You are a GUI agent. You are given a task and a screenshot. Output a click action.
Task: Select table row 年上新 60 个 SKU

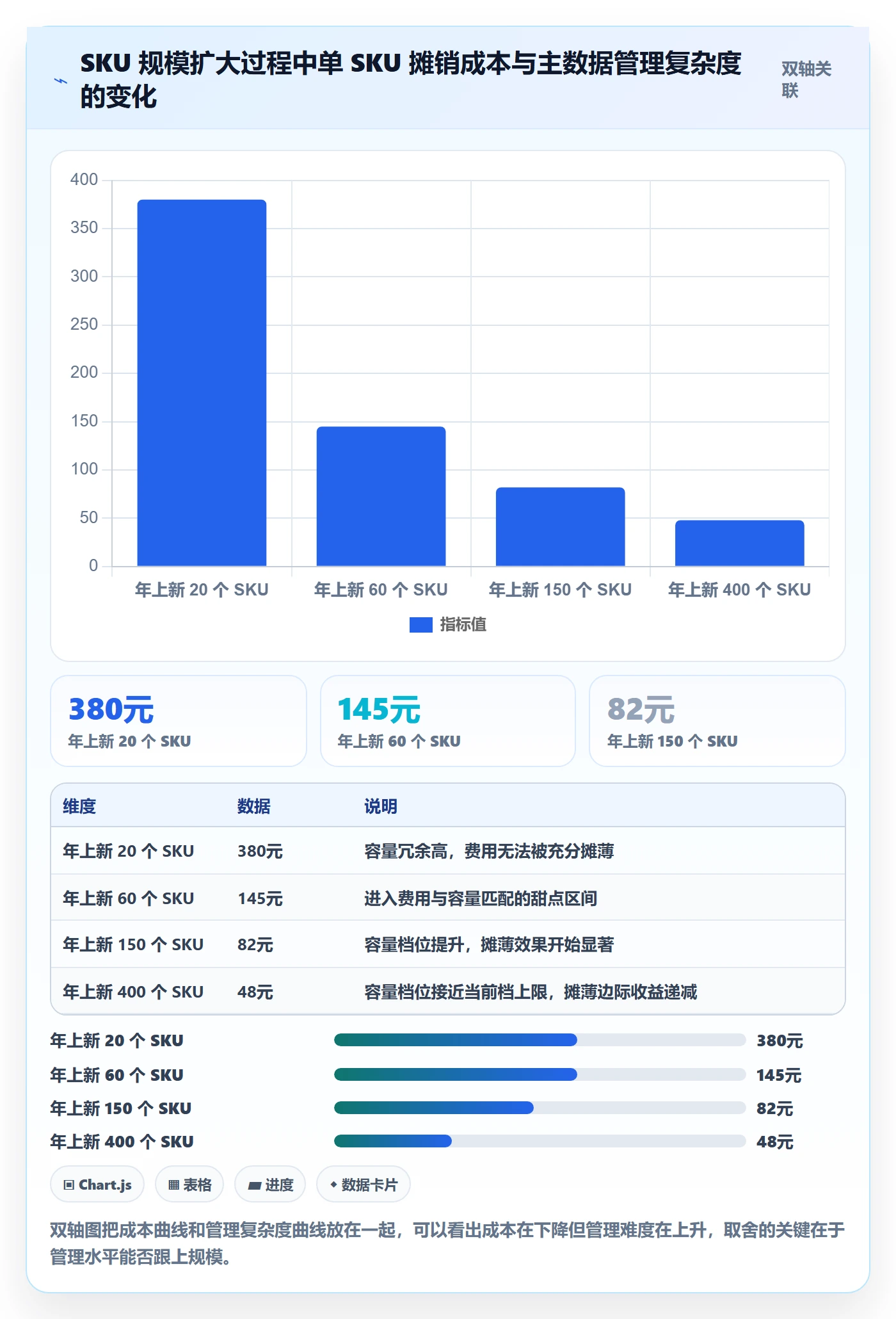(x=448, y=898)
